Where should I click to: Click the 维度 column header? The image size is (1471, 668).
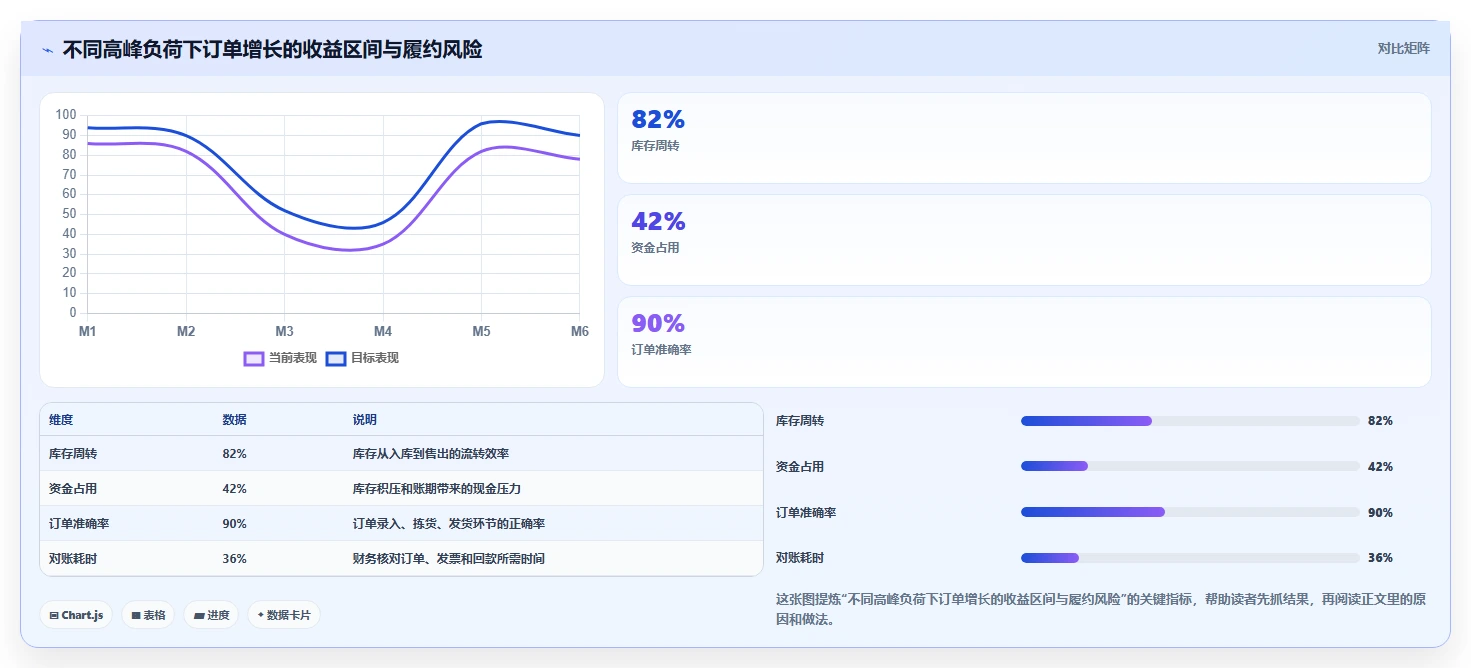pyautogui.click(x=61, y=420)
